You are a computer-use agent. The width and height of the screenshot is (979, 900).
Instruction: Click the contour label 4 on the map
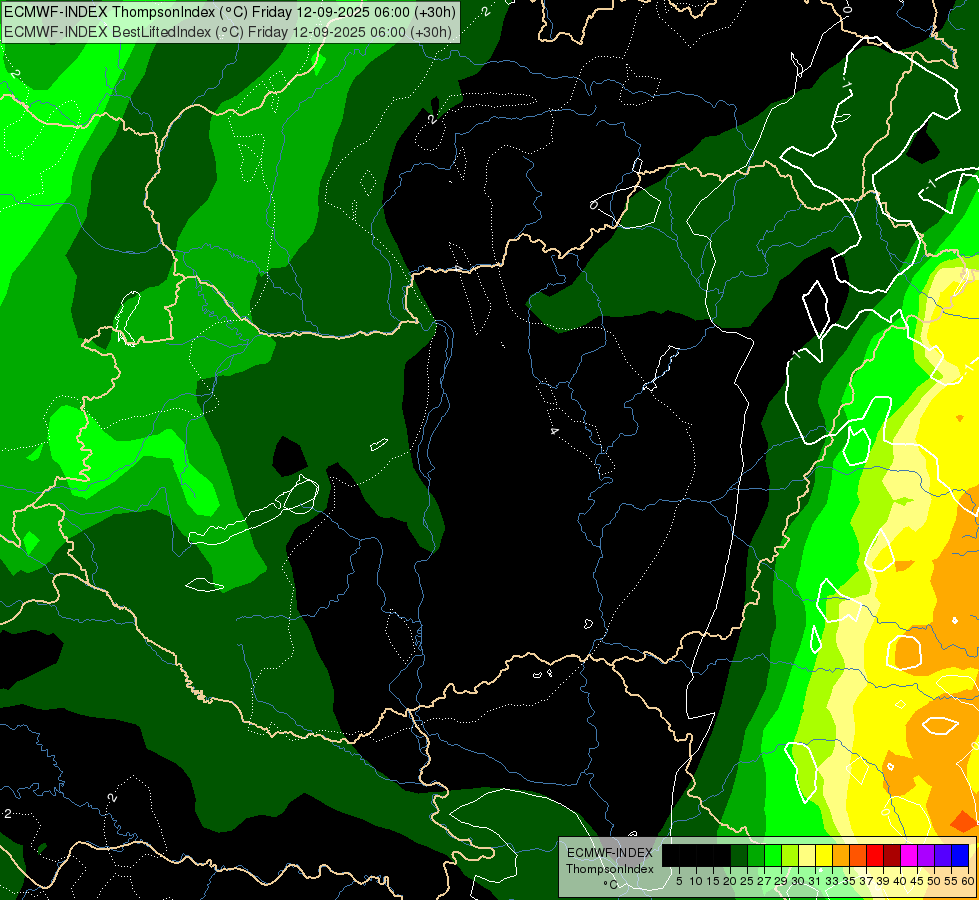(554, 430)
